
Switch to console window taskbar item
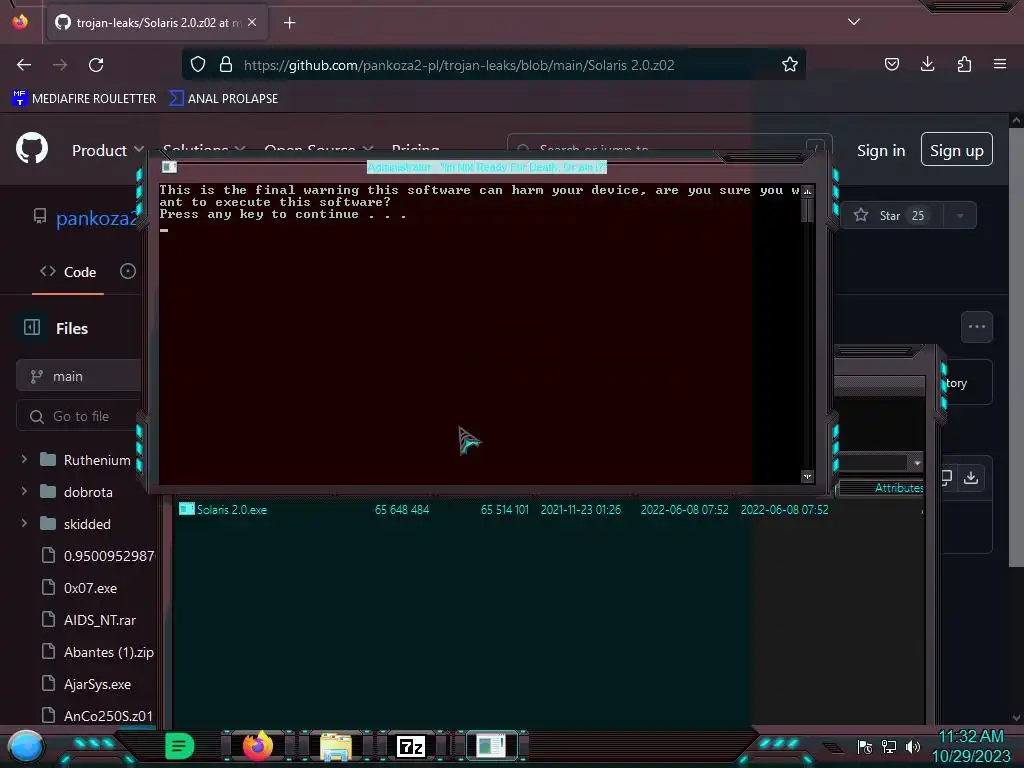pyautogui.click(x=490, y=746)
